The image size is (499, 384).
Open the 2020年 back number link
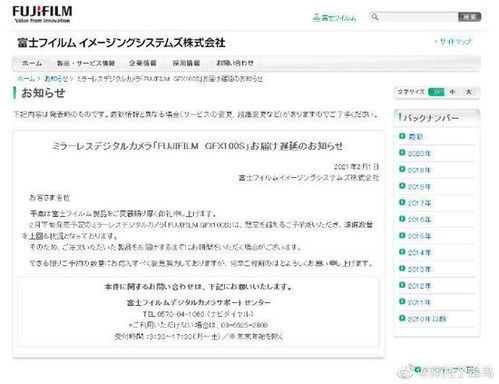tap(419, 153)
